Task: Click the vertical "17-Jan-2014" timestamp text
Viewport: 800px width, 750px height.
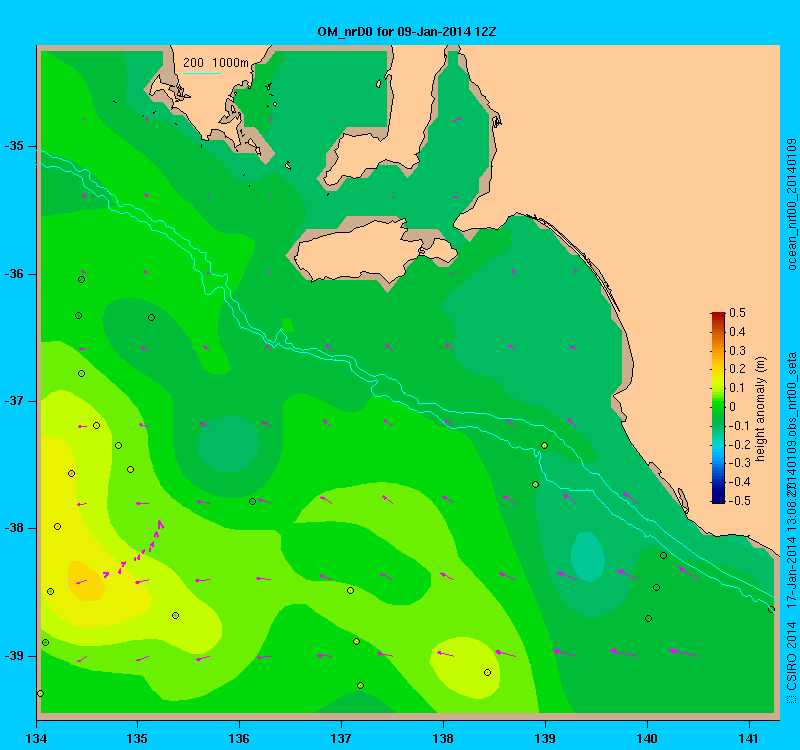Action: click(x=791, y=571)
